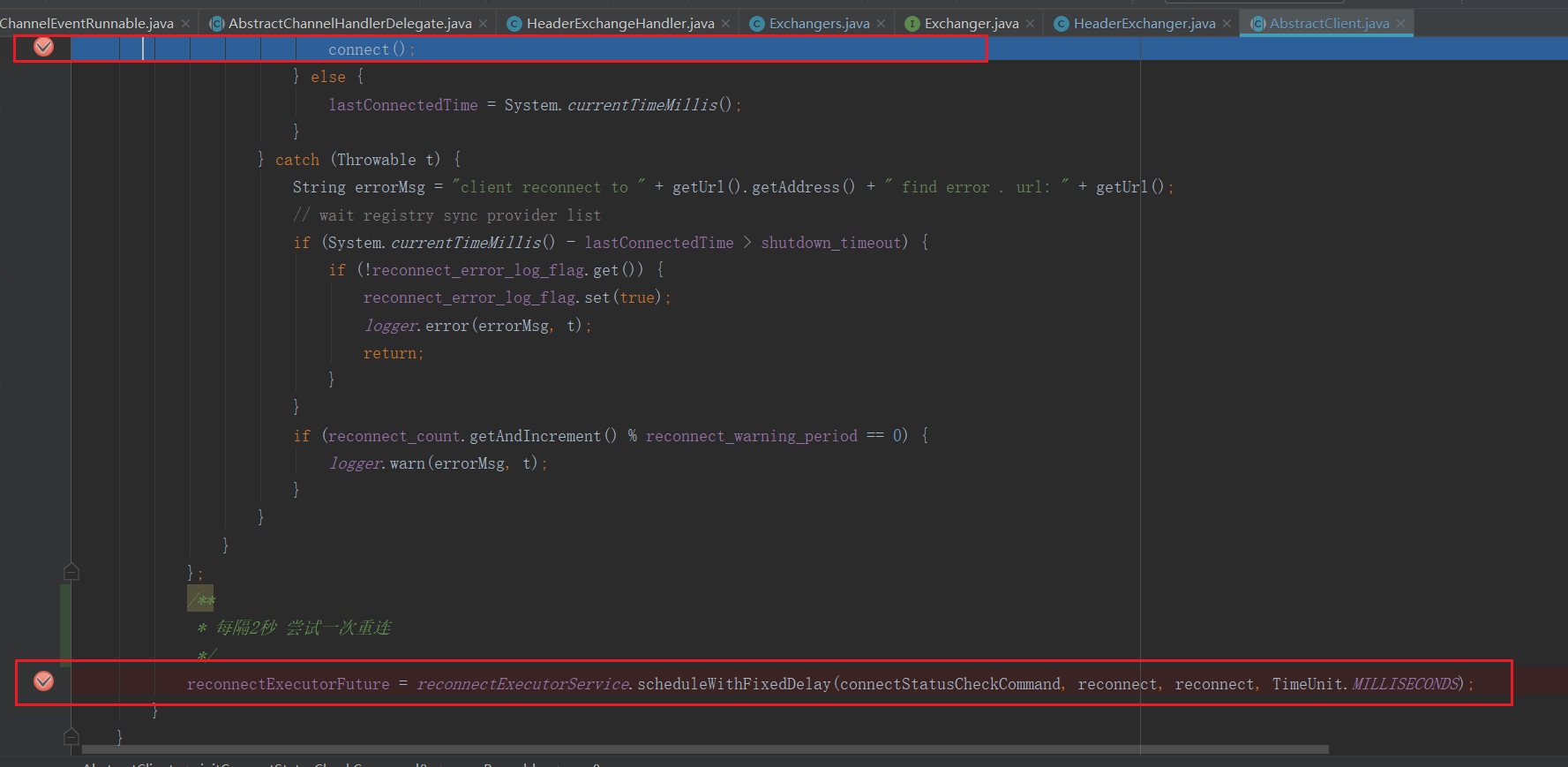1568x767 pixels.
Task: Click the HeaderExchanger class file icon
Action: click(1062, 24)
